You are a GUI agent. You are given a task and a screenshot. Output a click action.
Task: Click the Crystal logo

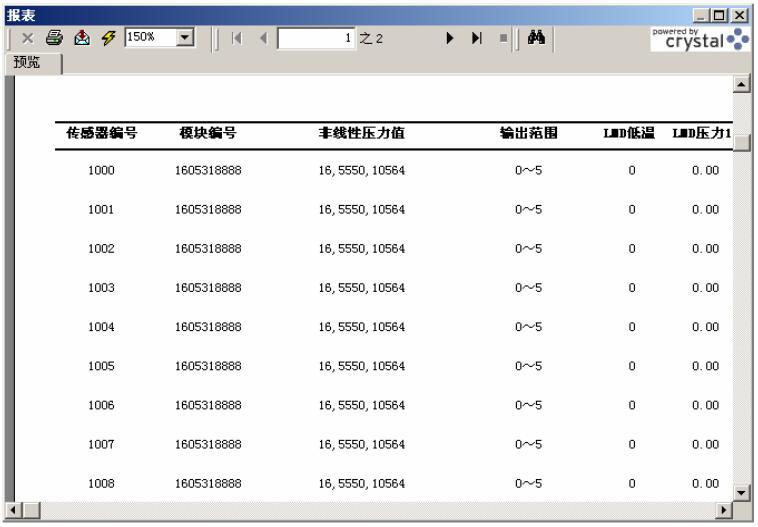699,38
